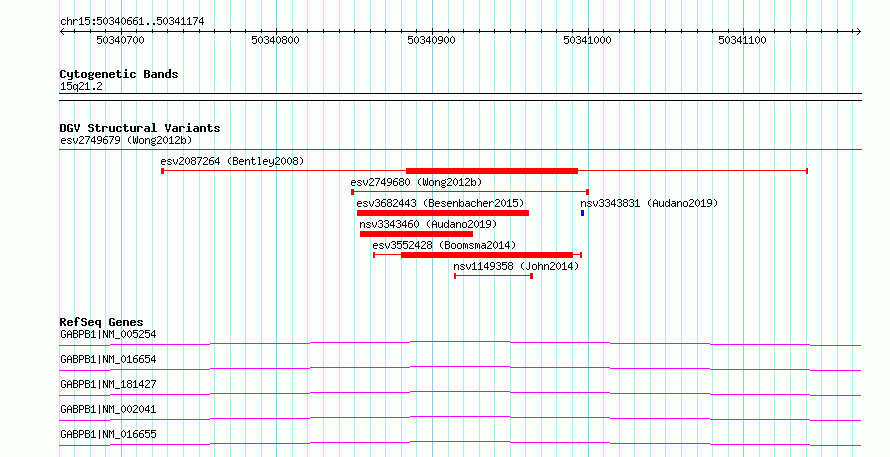
Task: Open the RefSeq Genes track heading
Action: (101, 322)
